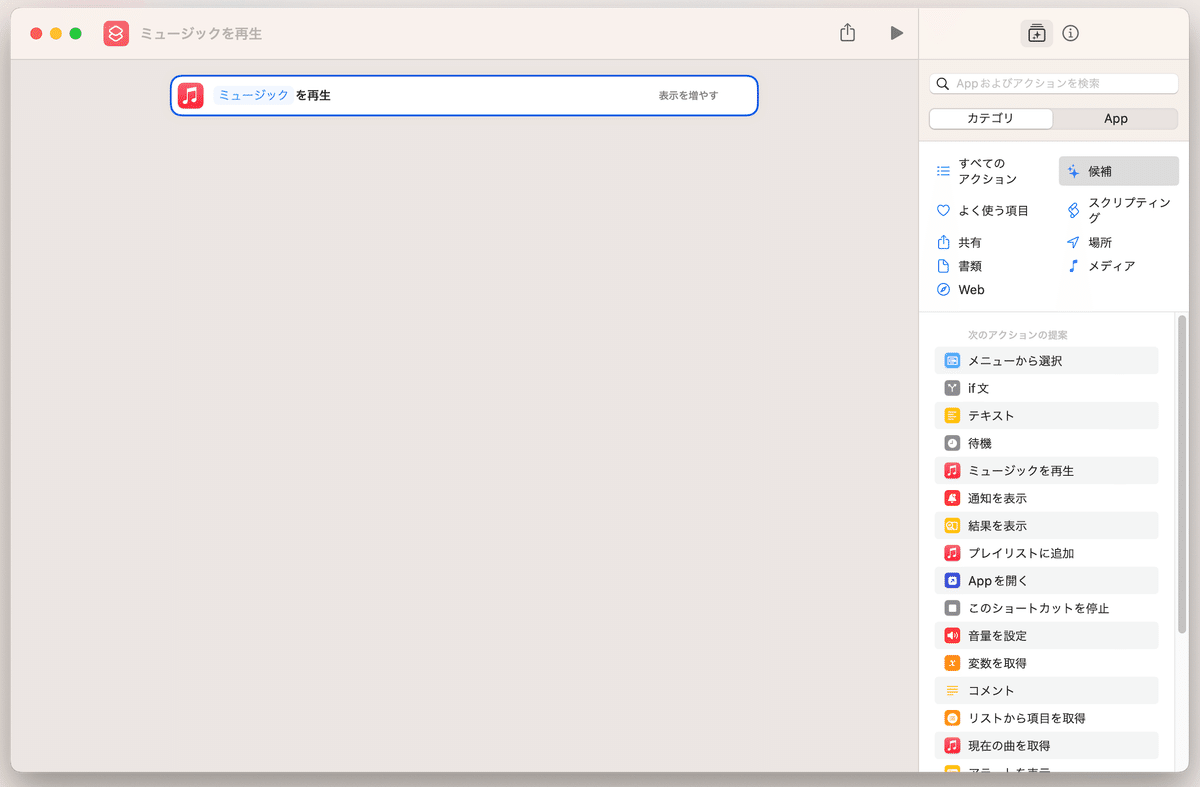Click the メニューから選択 action icon
The height and width of the screenshot is (787, 1200).
(952, 360)
